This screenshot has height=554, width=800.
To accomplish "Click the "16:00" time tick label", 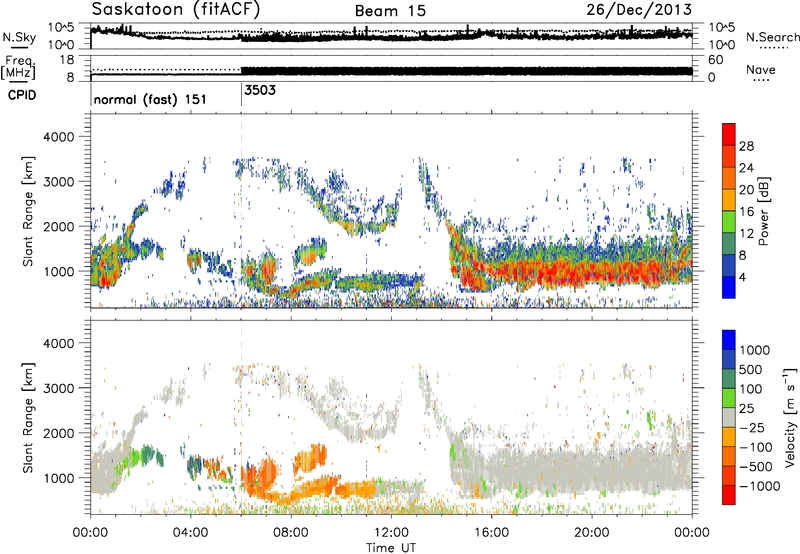I will (491, 533).
